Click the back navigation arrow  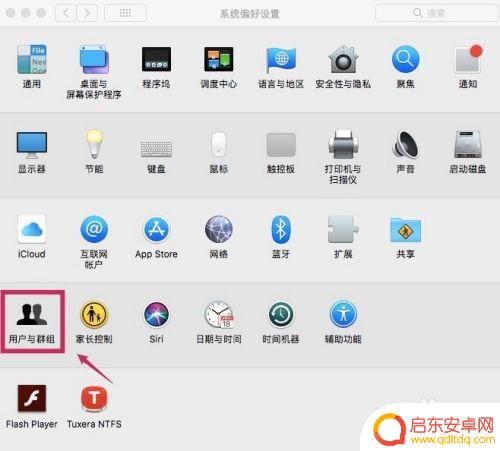point(66,13)
